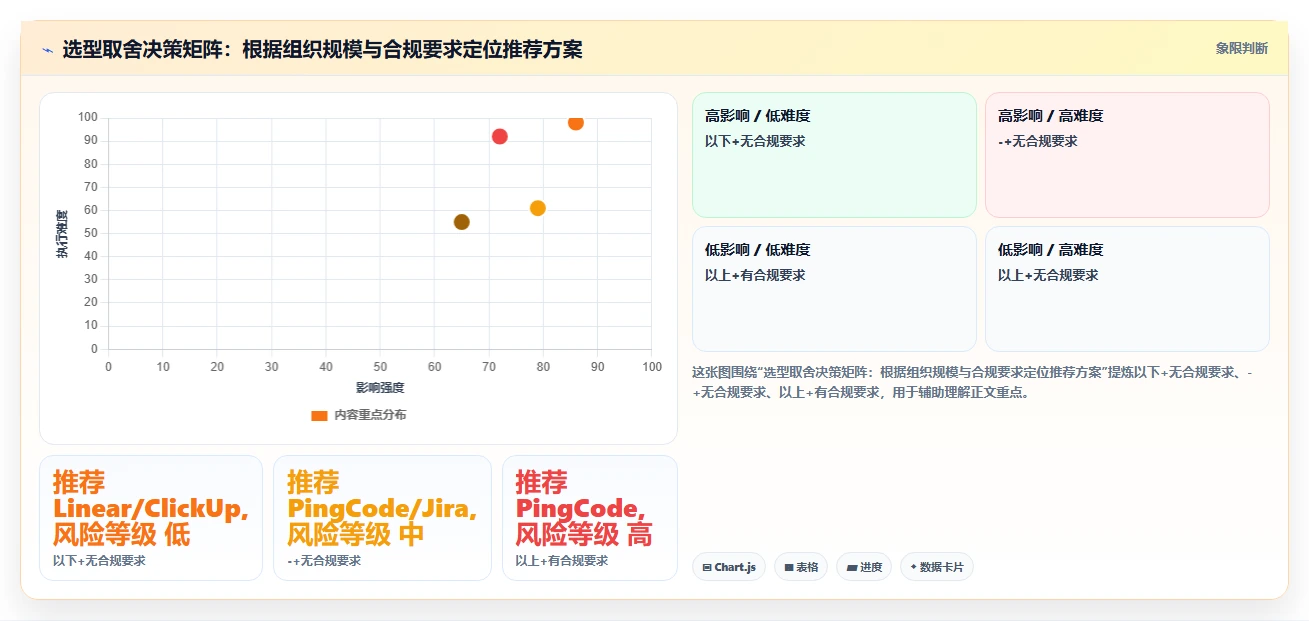Open the 低影响 / 高难度 quadrant card
1309x621 pixels.
click(1127, 289)
